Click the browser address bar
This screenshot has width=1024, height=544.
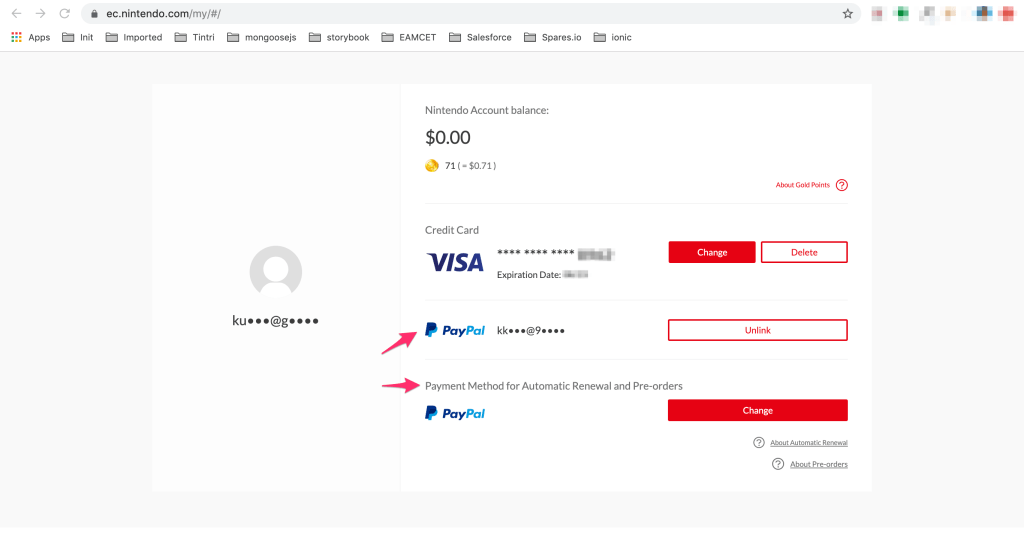[x=450, y=14]
